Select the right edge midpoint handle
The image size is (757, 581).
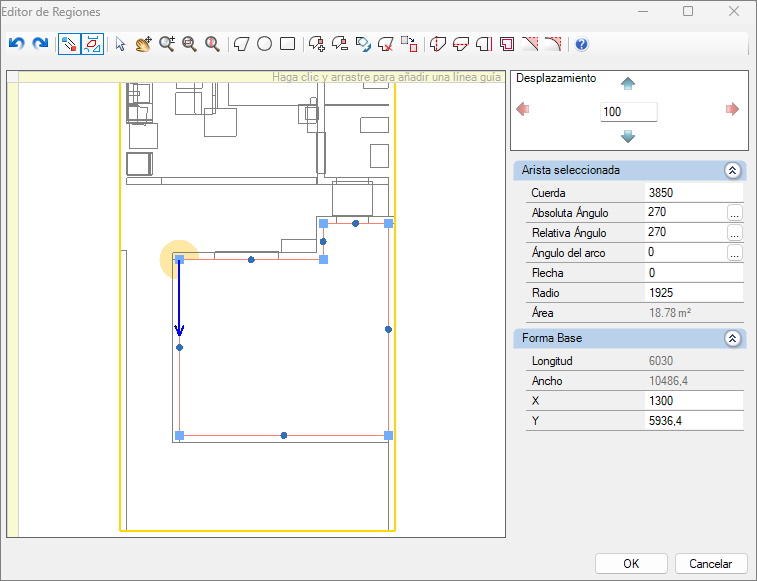tap(388, 329)
